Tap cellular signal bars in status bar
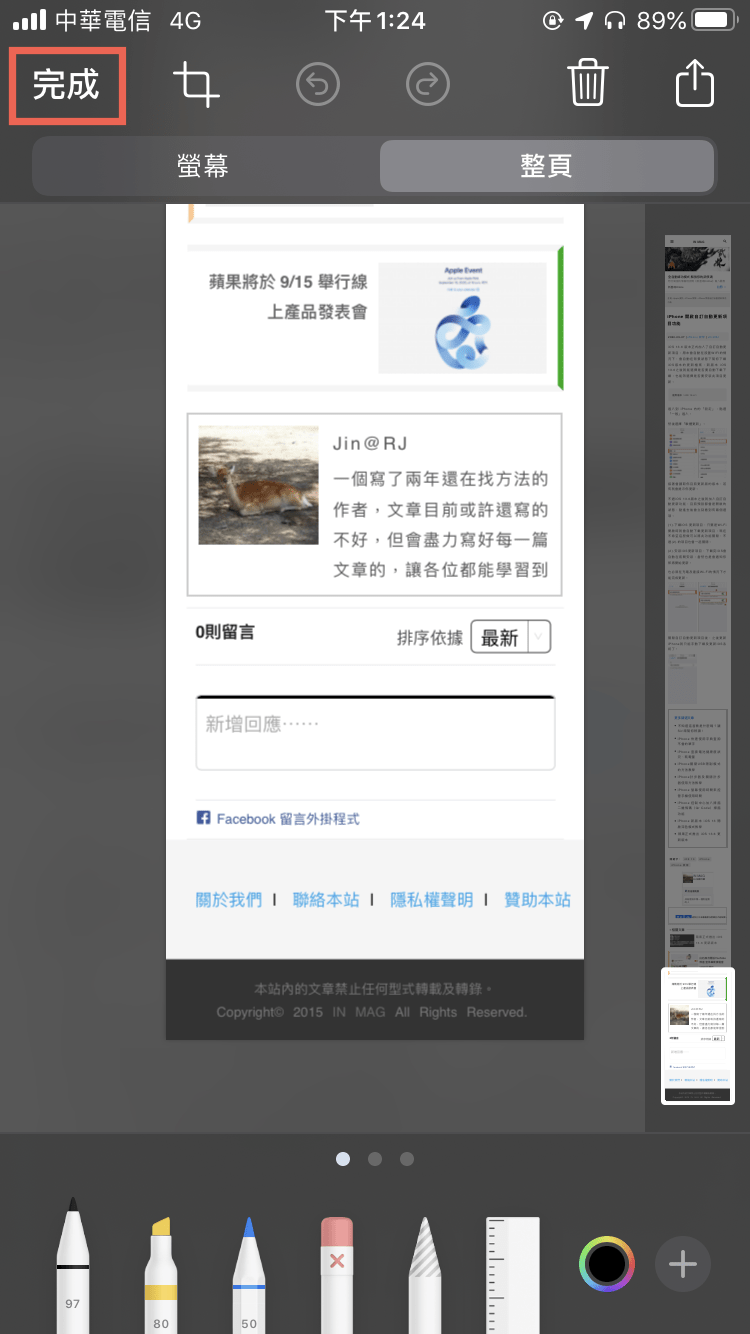Viewport: 750px width, 1334px height. tap(30, 20)
